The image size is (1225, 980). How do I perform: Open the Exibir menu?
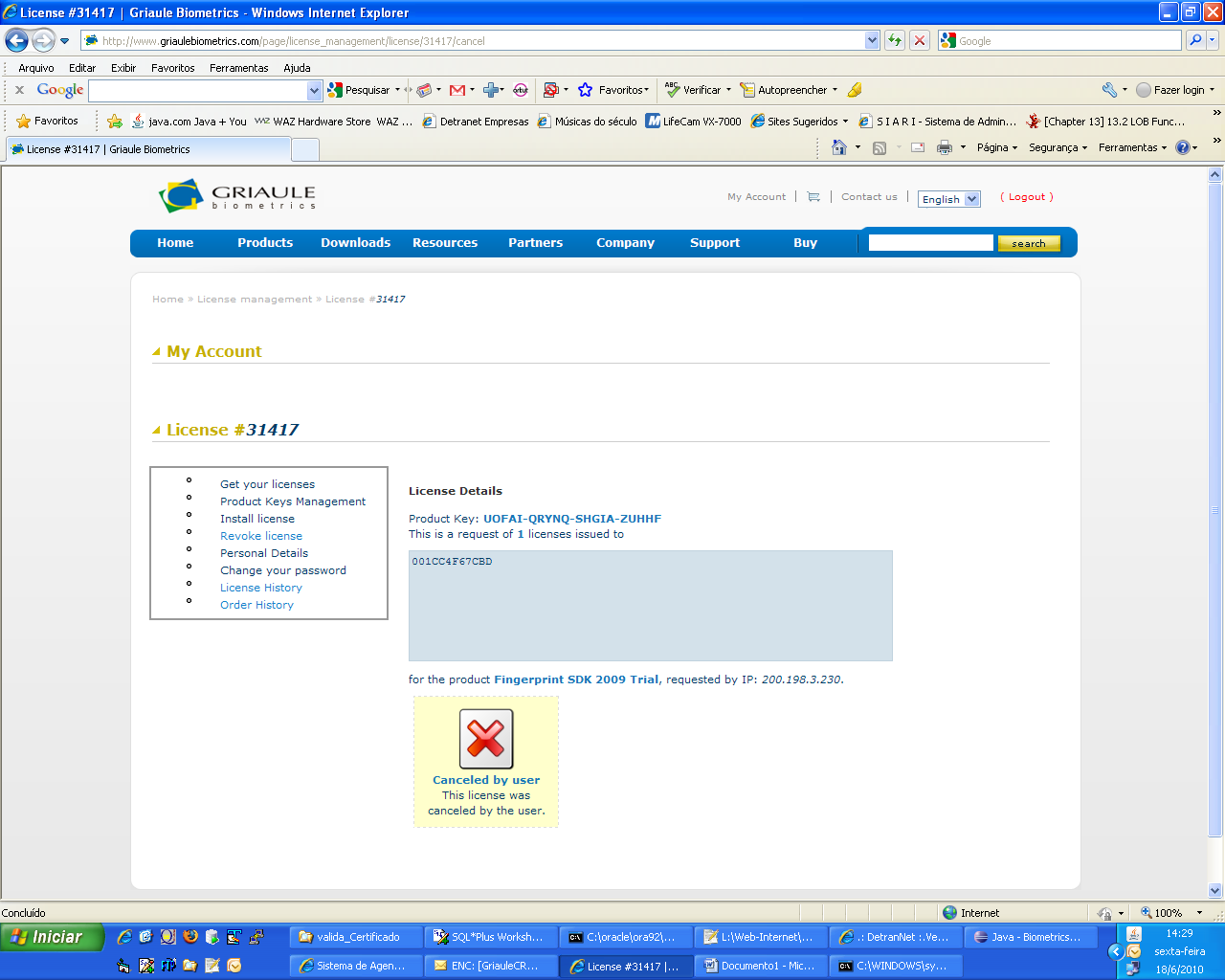123,68
